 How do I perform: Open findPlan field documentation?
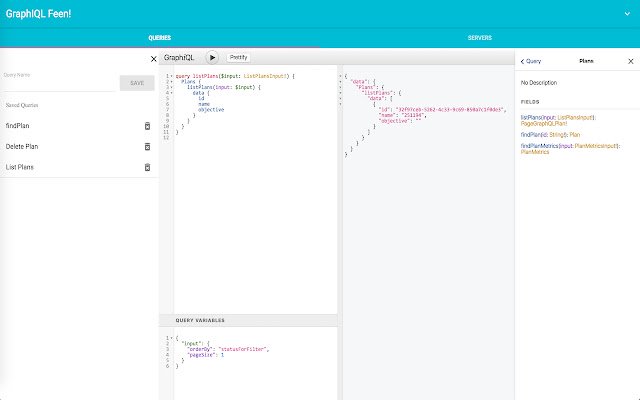point(530,135)
